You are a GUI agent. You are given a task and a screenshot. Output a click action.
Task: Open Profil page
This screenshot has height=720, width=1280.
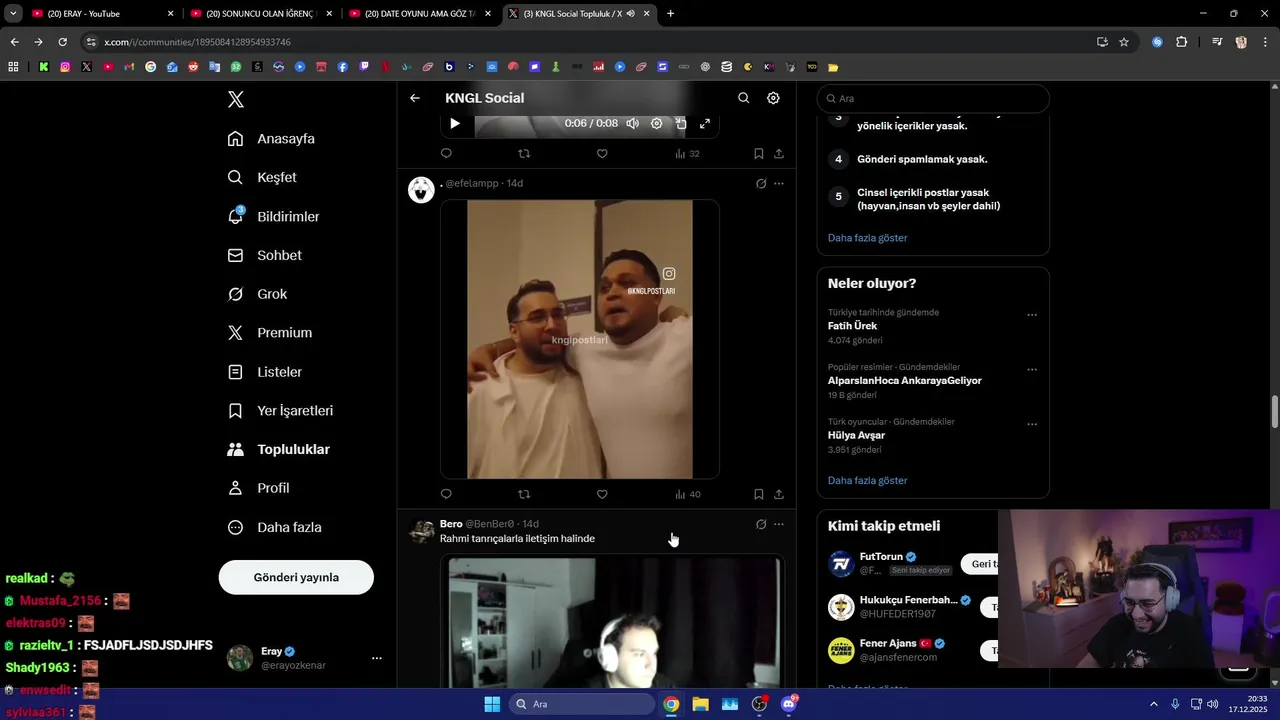259,488
